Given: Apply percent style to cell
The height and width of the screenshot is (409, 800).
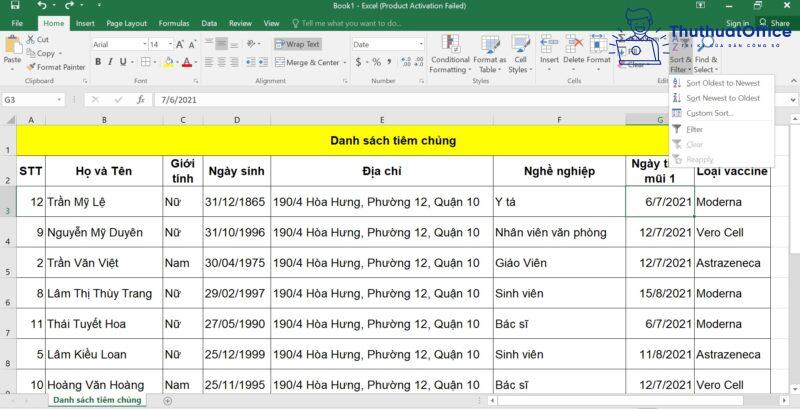Looking at the screenshot, I should (x=377, y=62).
